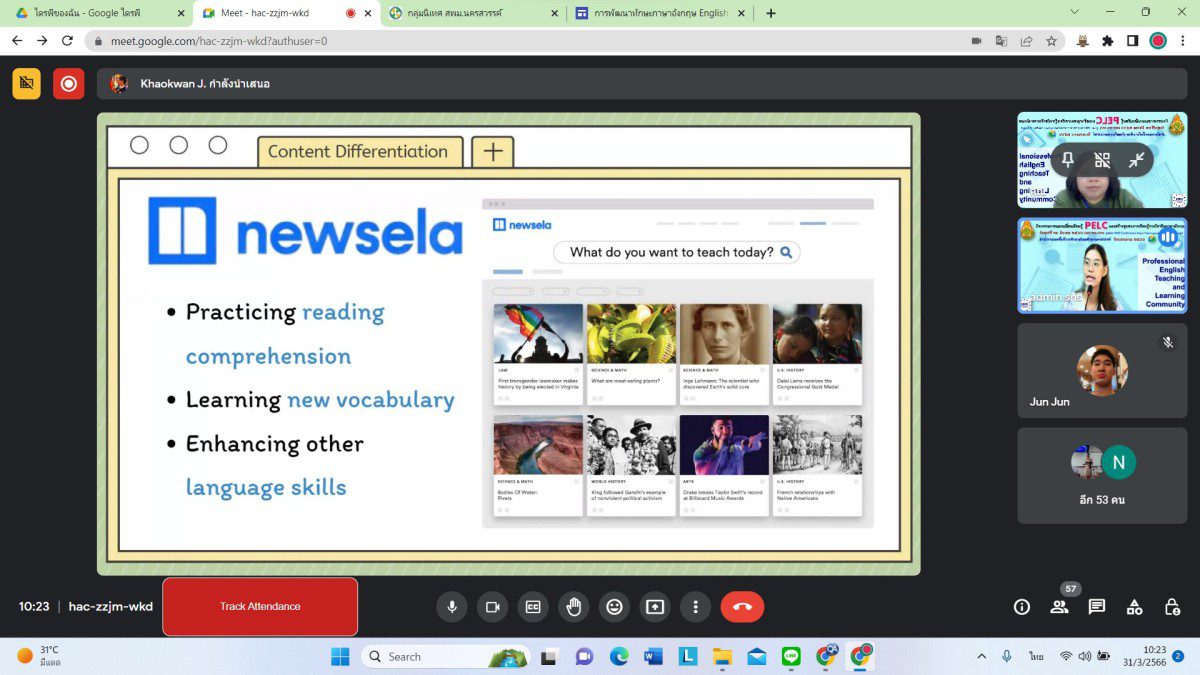1200x675 pixels.
Task: Share this page via the address bar icon
Action: point(1026,41)
